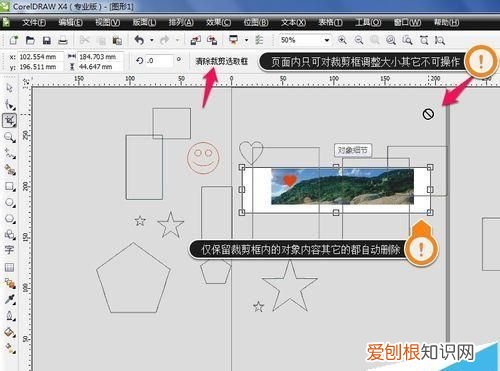Select the Fill bucket tool
The width and height of the screenshot is (500, 371).
[10, 332]
